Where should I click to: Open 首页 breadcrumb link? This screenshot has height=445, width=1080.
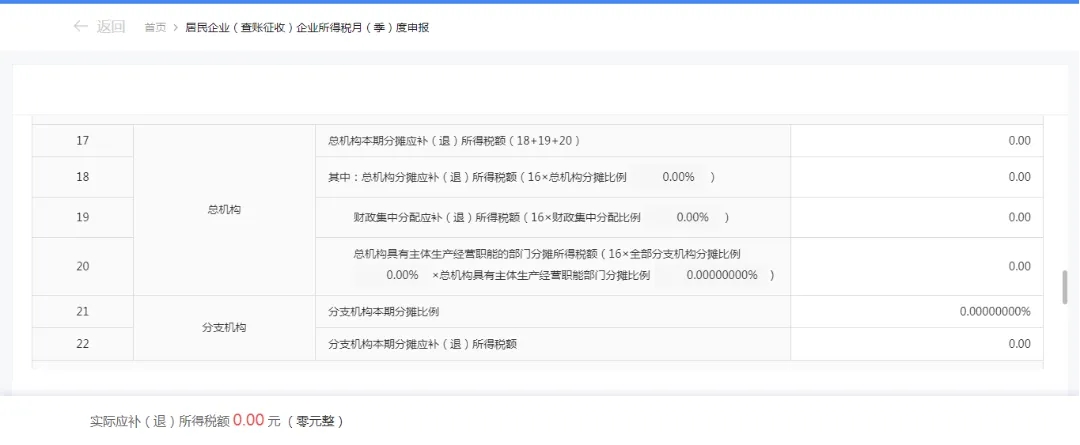[155, 28]
